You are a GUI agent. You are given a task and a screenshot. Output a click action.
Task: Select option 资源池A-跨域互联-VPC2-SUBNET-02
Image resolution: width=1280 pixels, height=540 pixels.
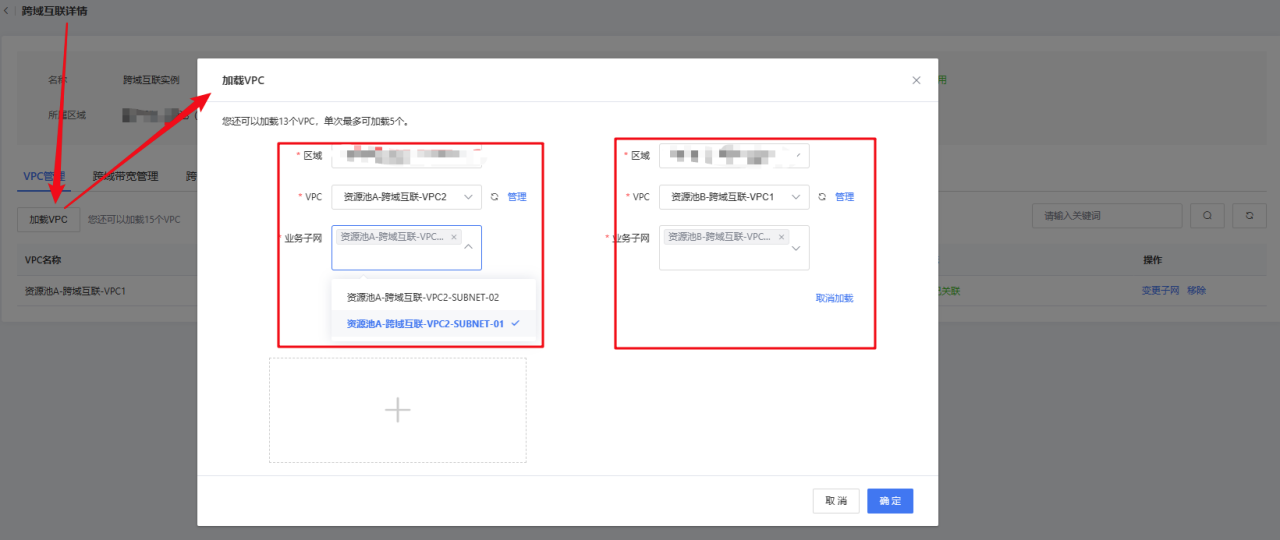point(434,297)
